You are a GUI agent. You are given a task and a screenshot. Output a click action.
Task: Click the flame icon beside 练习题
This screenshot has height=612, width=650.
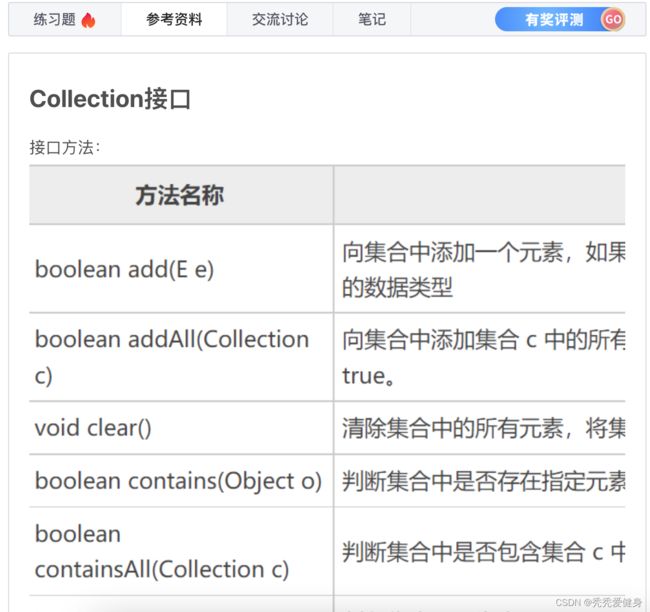coord(88,20)
